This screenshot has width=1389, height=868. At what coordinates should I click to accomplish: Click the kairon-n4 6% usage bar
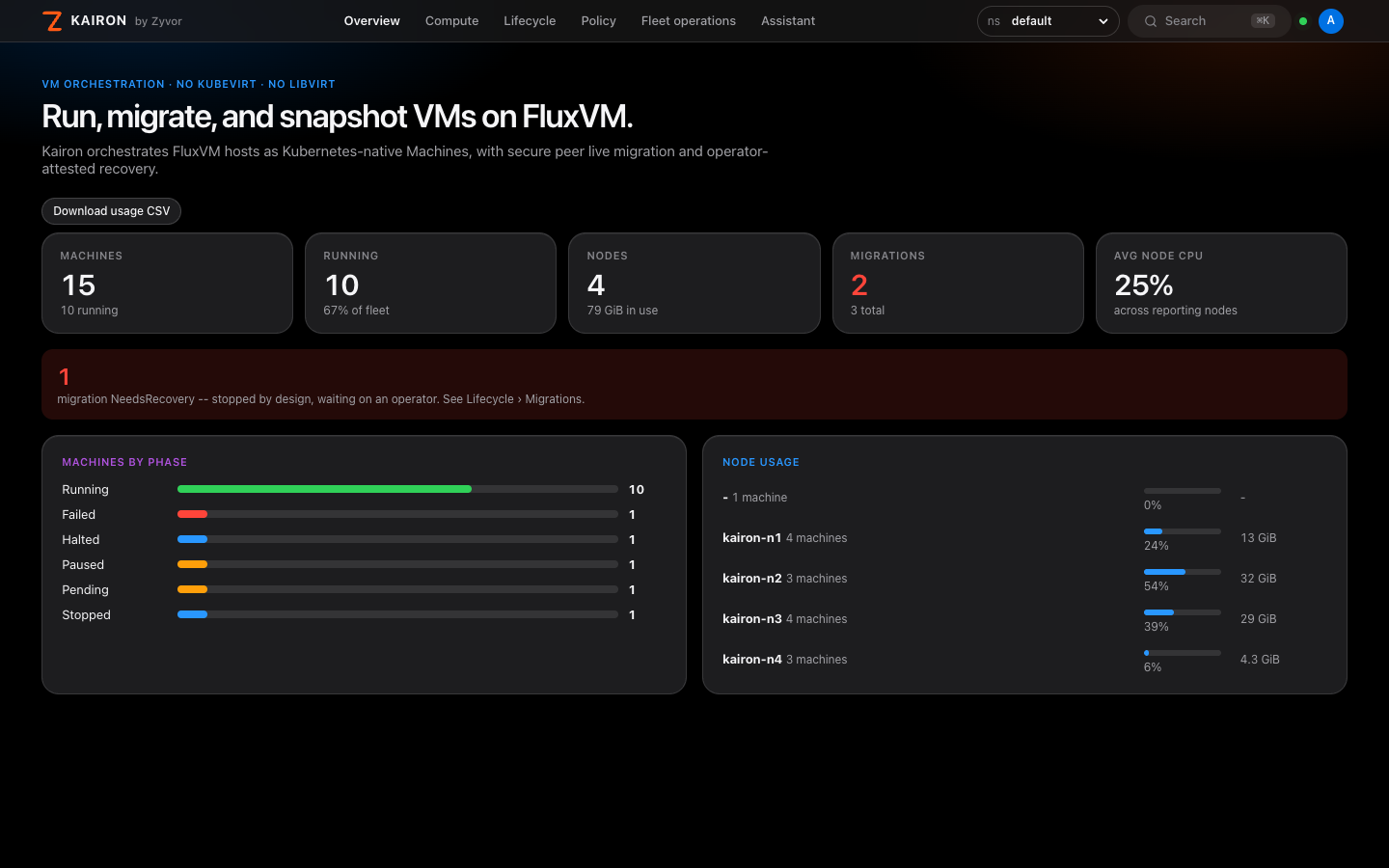(x=1183, y=653)
